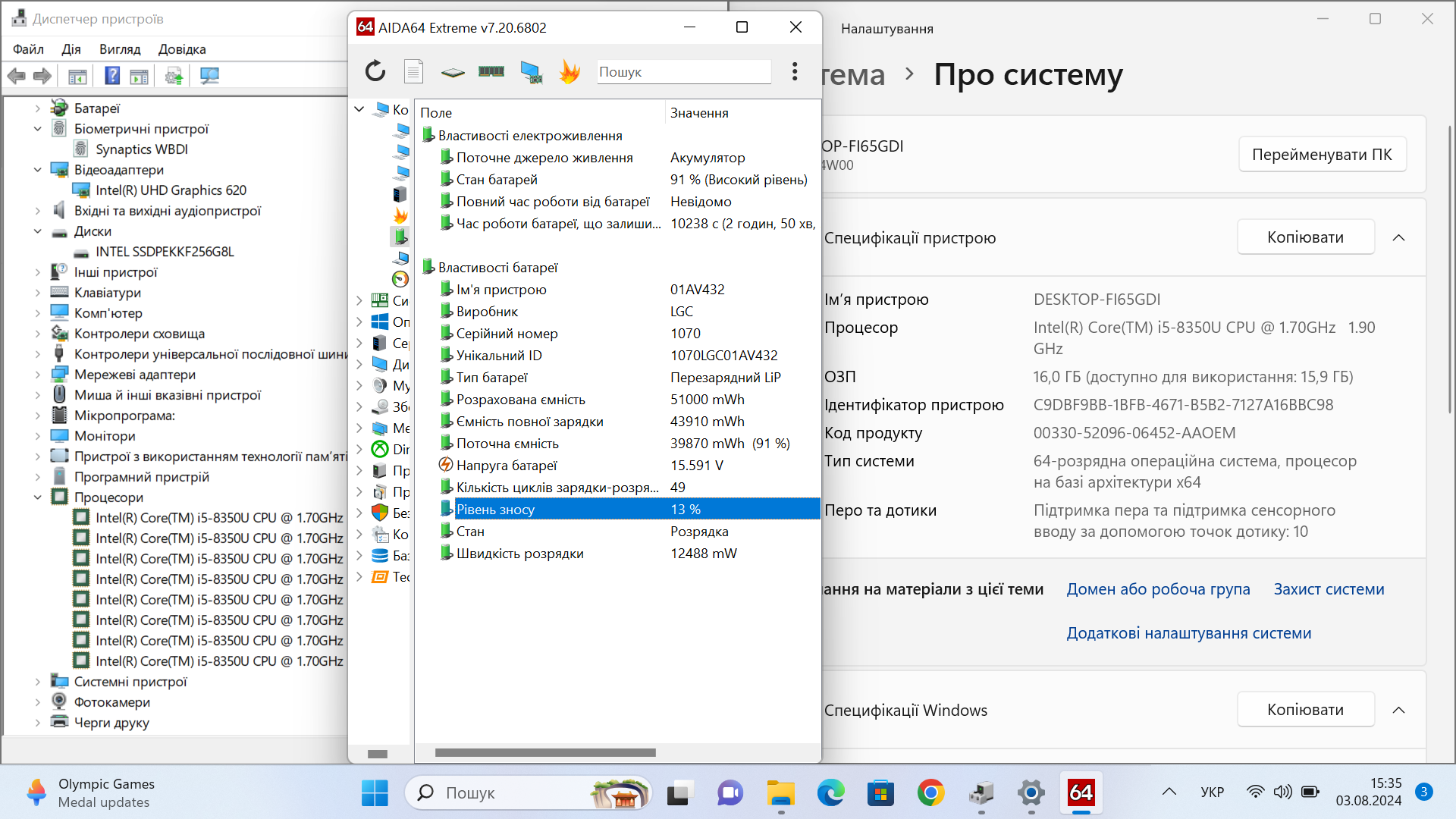Viewport: 1456px width, 819px height.
Task: Click the Device Manager help question icon
Action: 112,75
